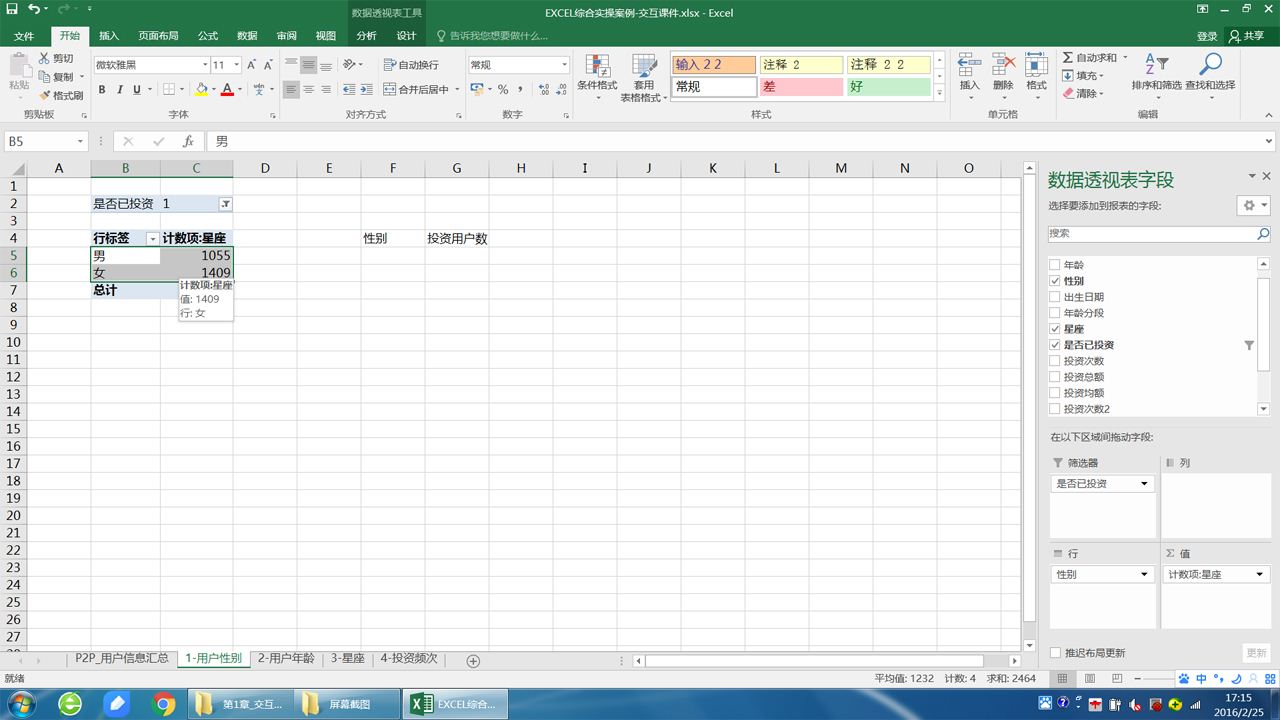This screenshot has height=720, width=1280.
Task: Toggle Underline formatting
Action: [x=138, y=89]
